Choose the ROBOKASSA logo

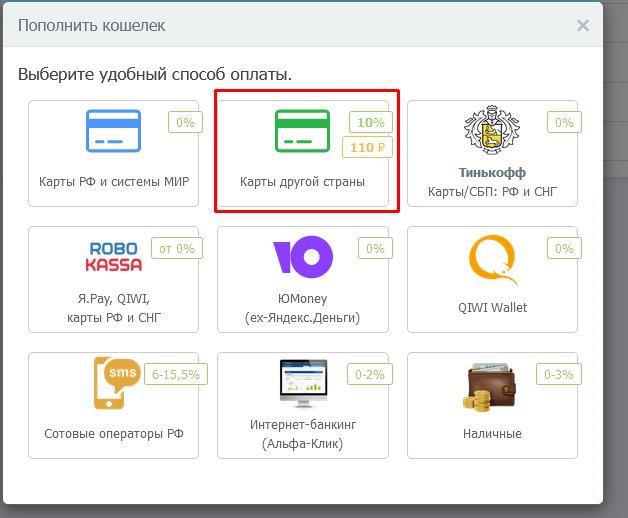(114, 257)
